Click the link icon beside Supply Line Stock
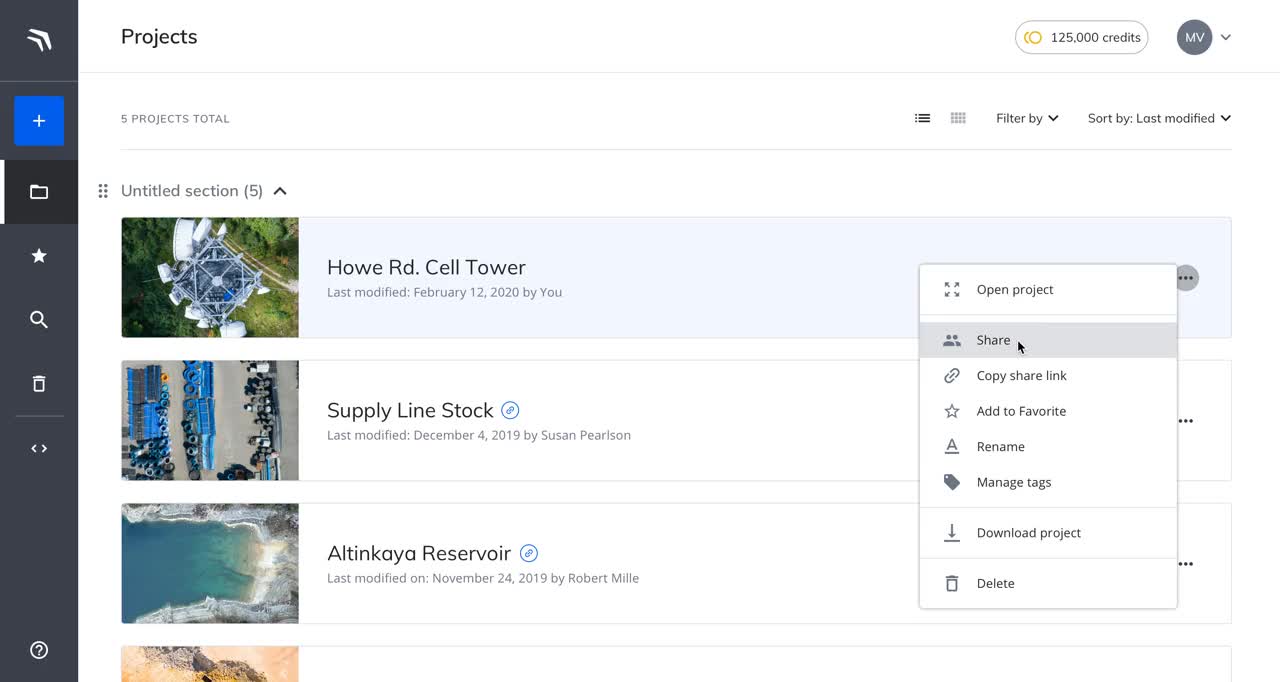 [x=510, y=410]
